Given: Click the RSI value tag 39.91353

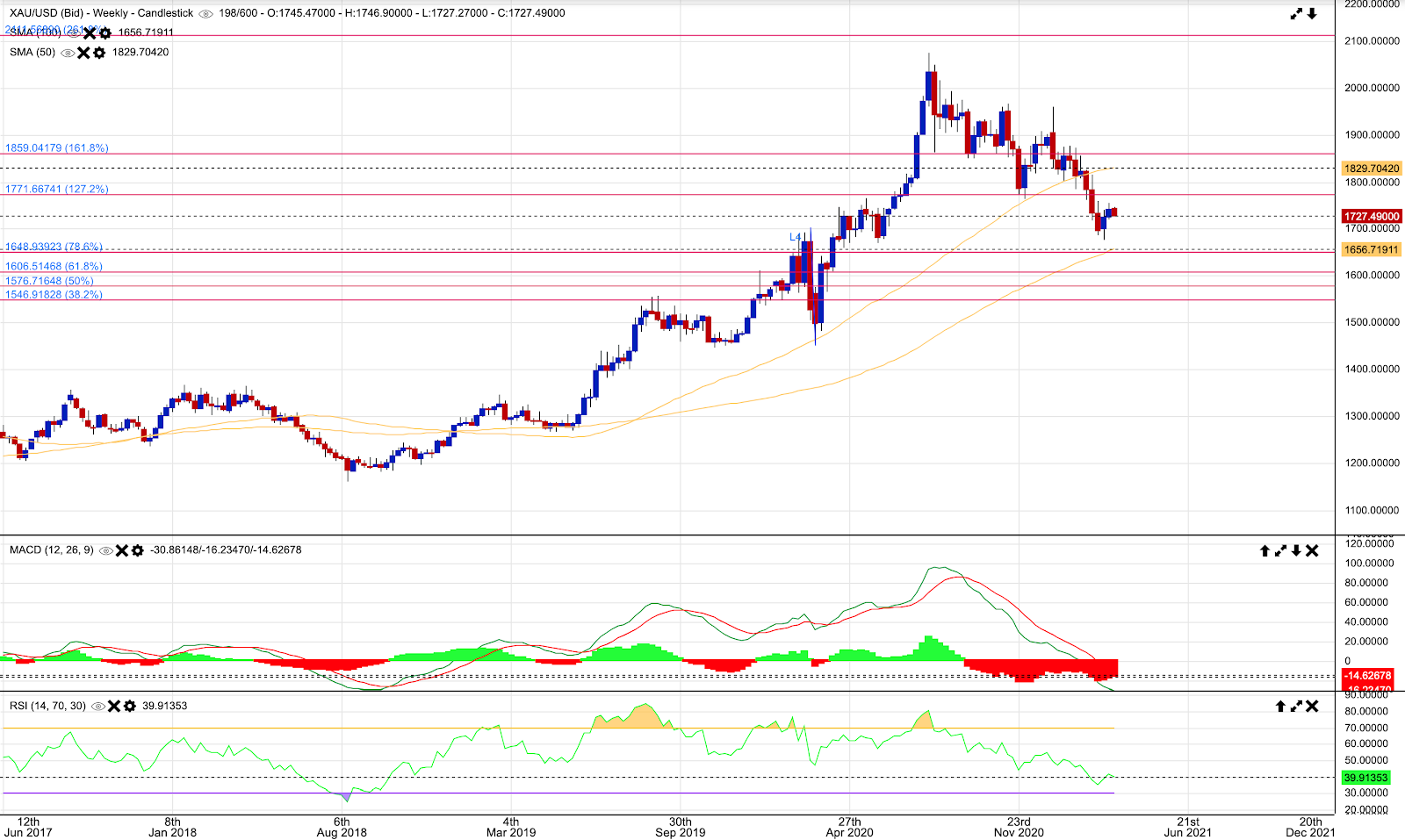Looking at the screenshot, I should click(1365, 778).
